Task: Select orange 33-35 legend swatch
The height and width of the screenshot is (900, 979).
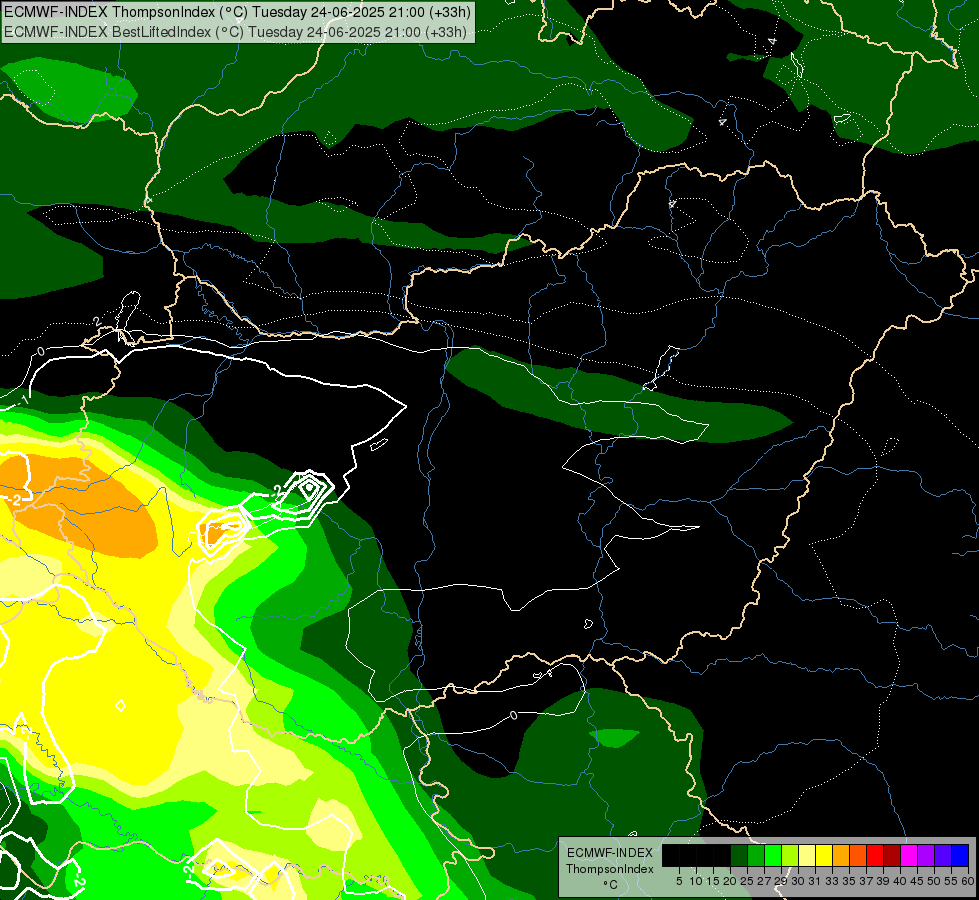Action: 841,855
